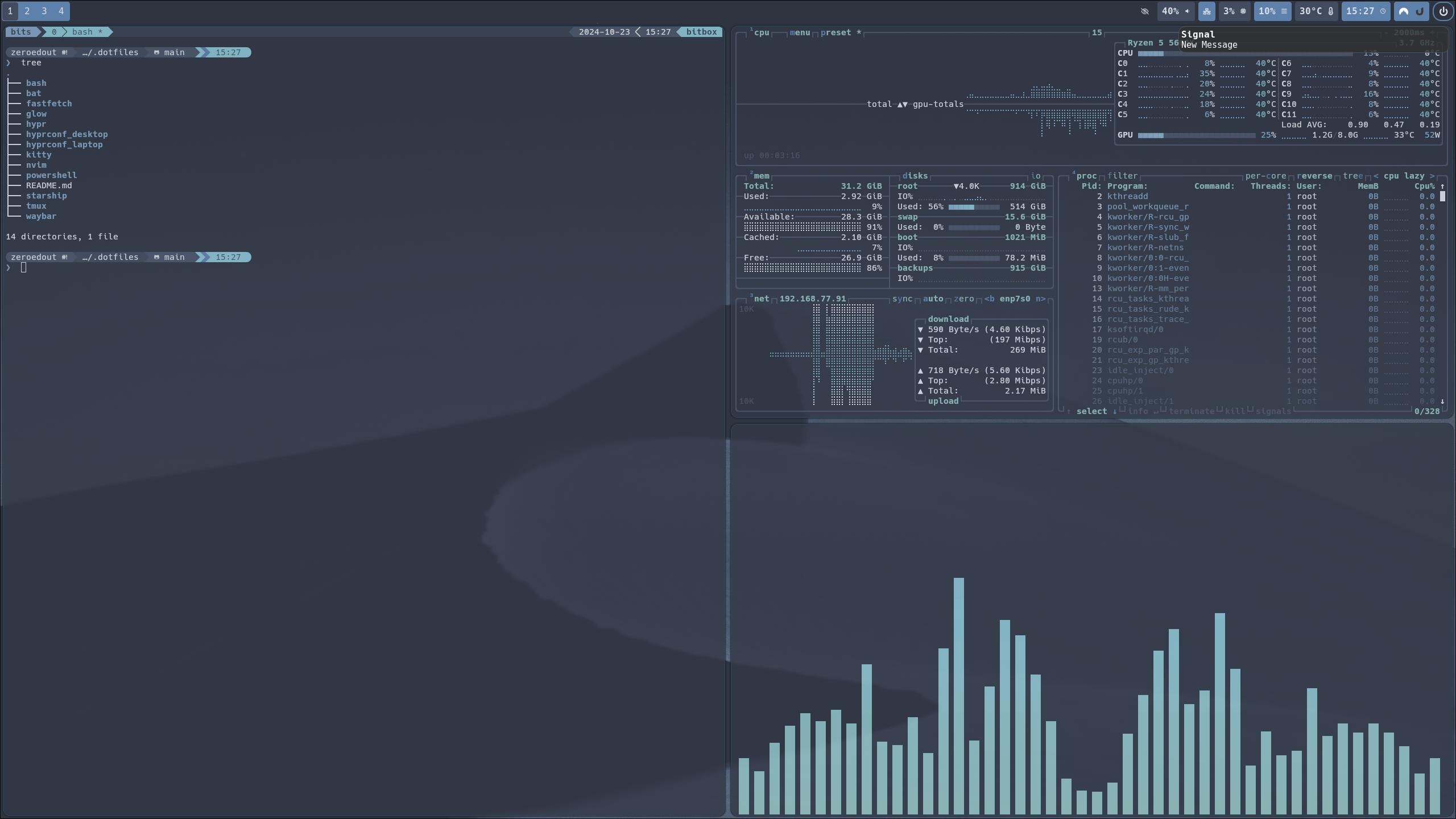Click the thermometer icon showing 30°C
The image size is (1456, 819).
[1330, 11]
